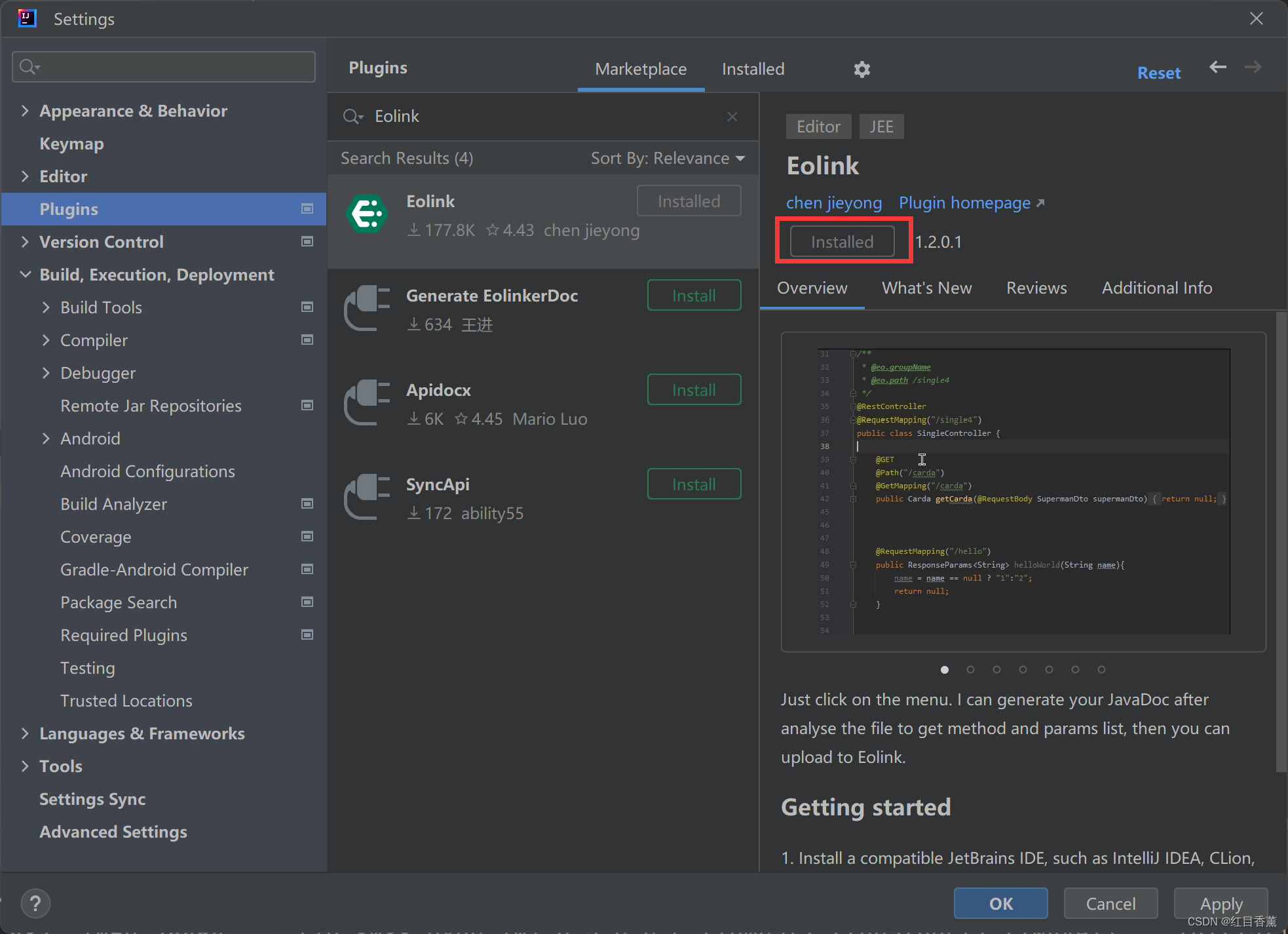Click the back navigation arrow
The width and height of the screenshot is (1288, 934).
click(x=1217, y=68)
